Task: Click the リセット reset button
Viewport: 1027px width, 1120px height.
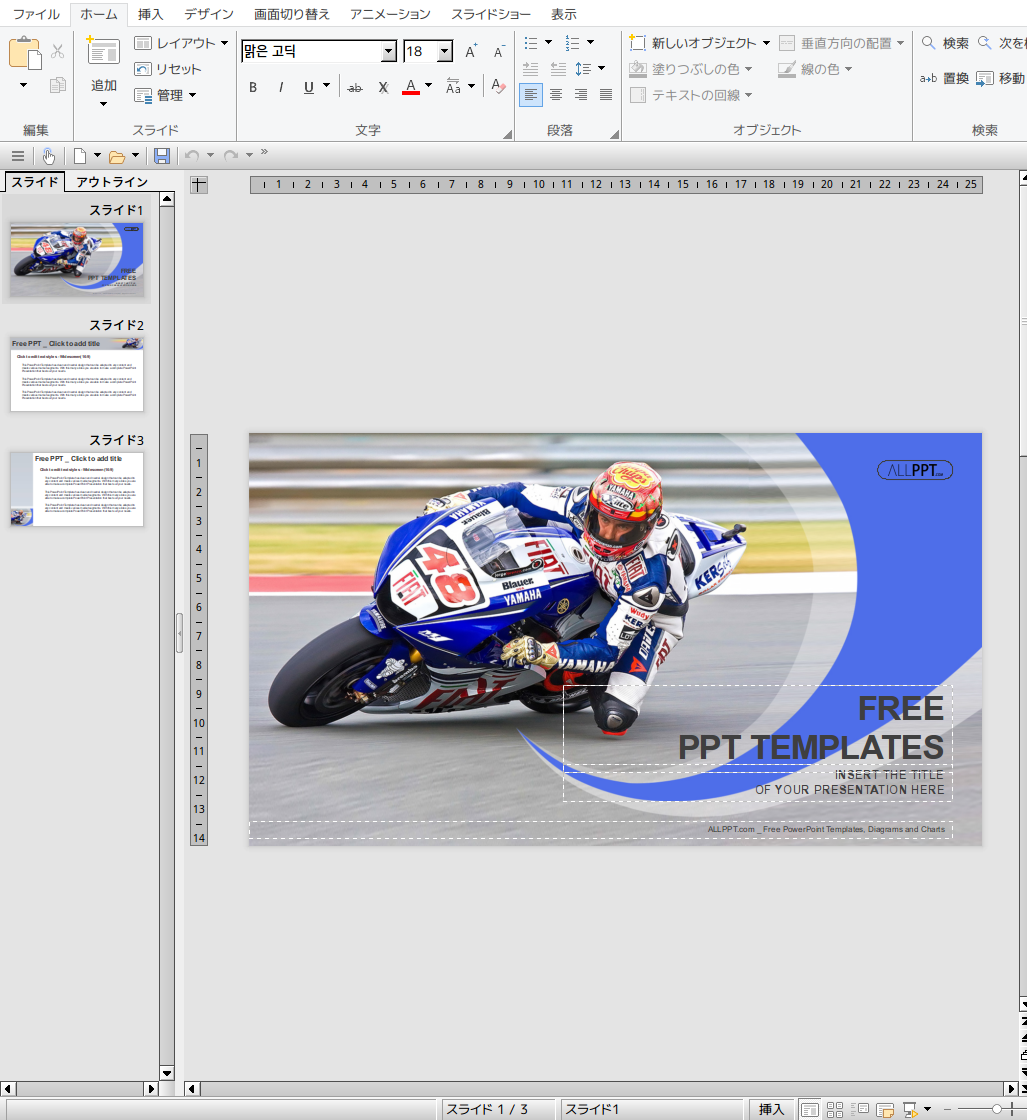Action: (x=169, y=69)
